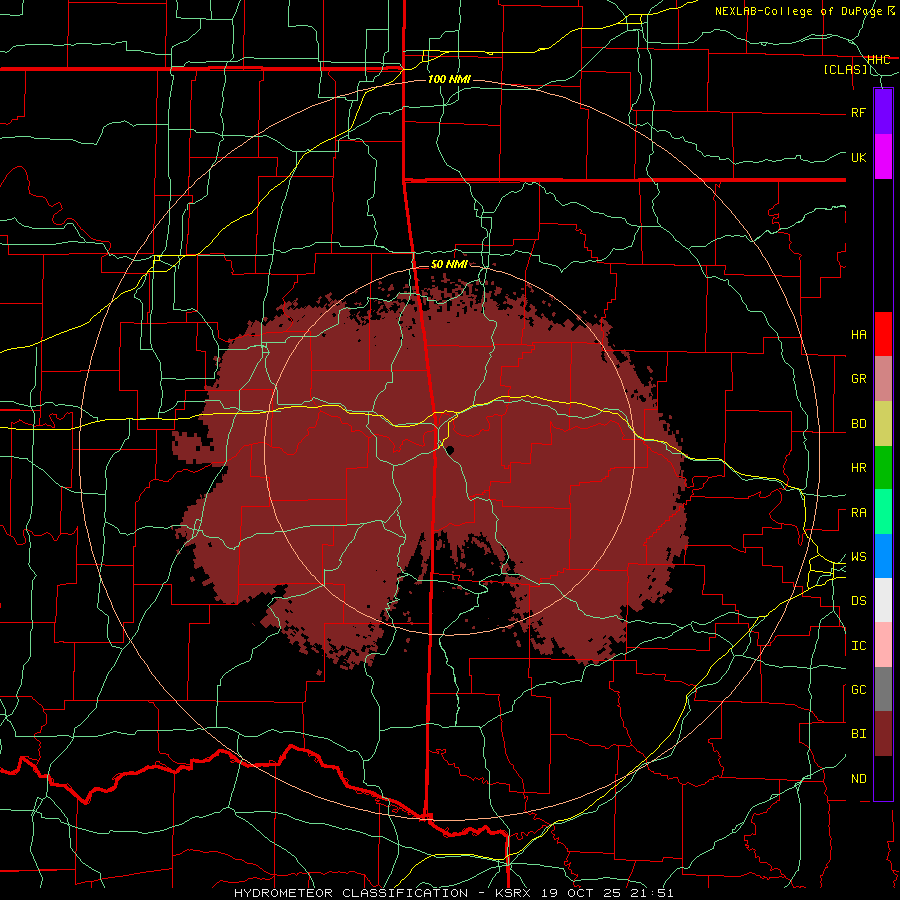This screenshot has width=900, height=900.
Task: Click the "WS" legend label
Action: (x=858, y=557)
